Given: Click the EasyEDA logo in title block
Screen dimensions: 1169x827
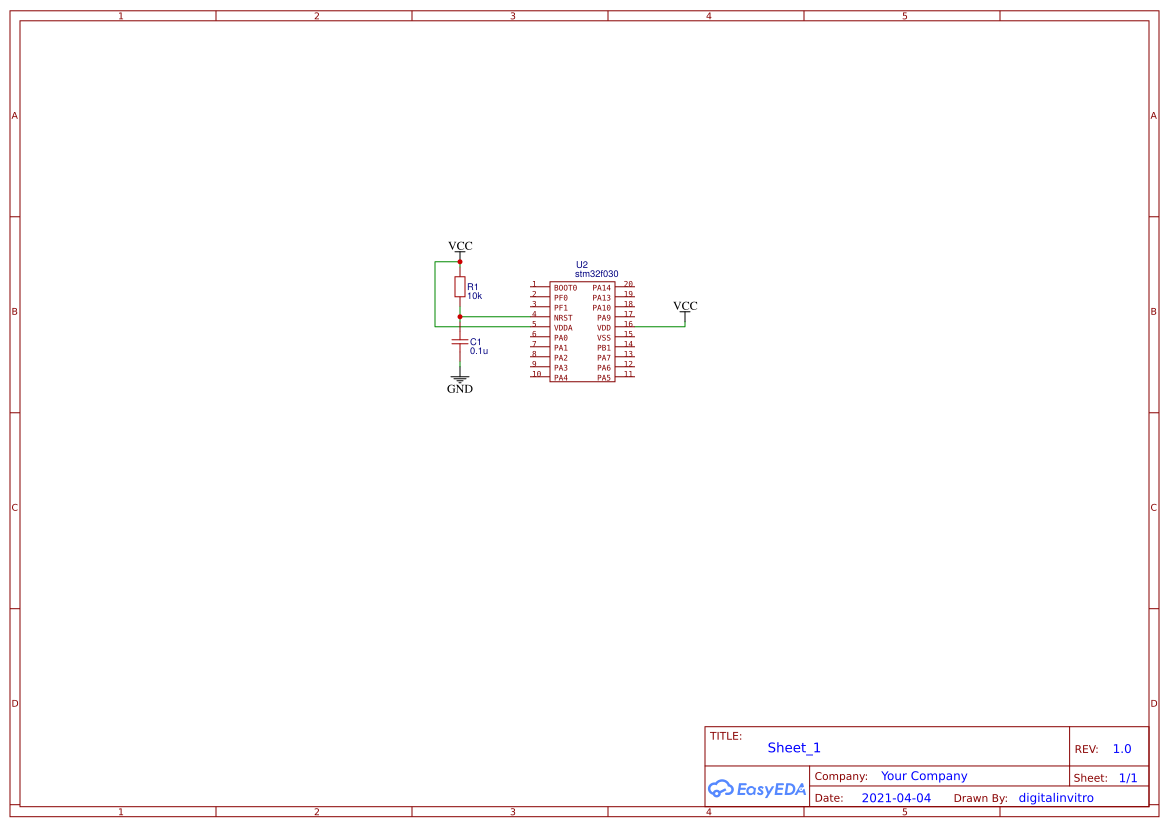Looking at the screenshot, I should 756,789.
